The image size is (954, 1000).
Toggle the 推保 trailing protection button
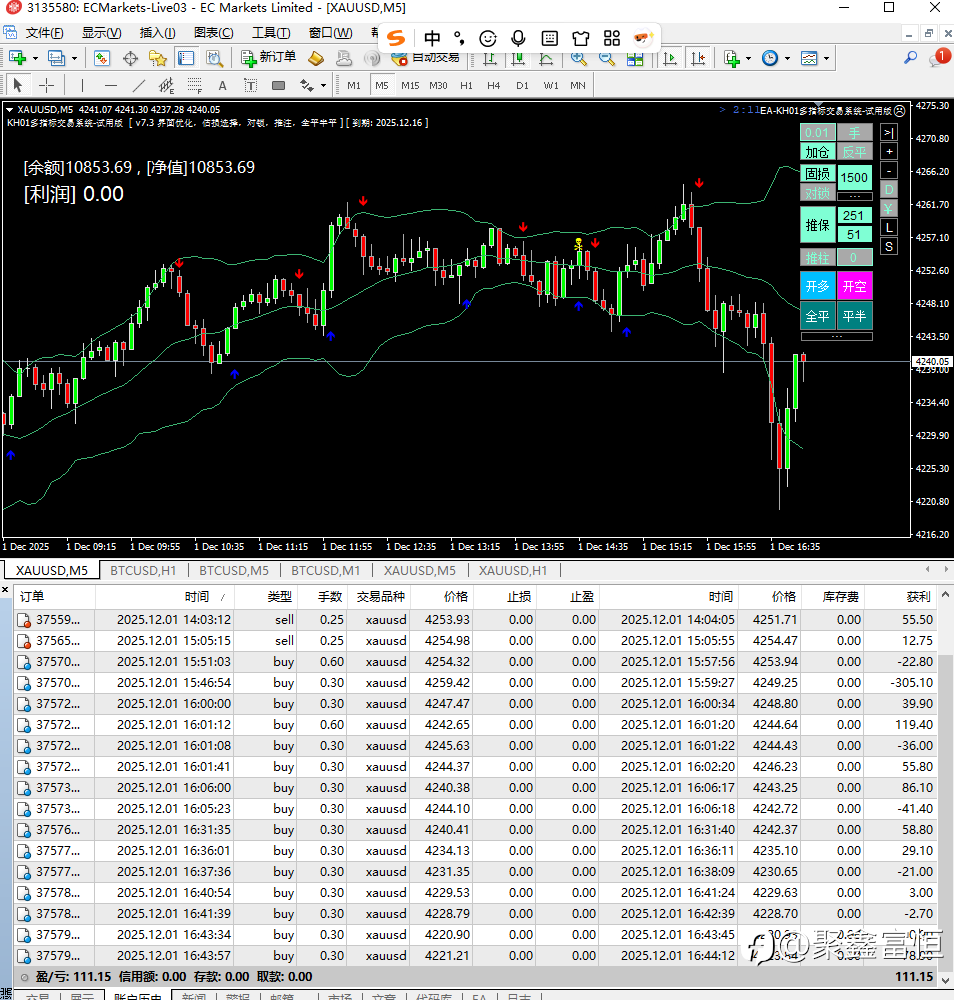point(817,225)
